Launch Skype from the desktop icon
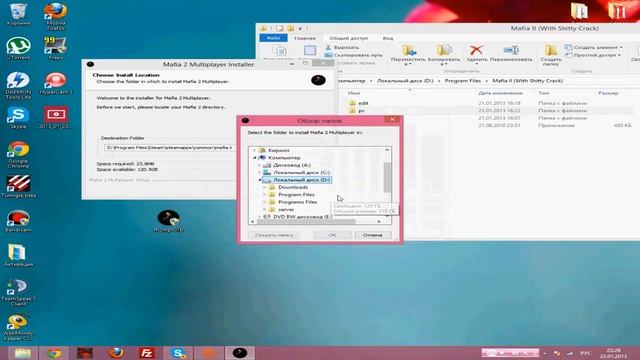Image resolution: width=640 pixels, height=360 pixels. pos(18,118)
